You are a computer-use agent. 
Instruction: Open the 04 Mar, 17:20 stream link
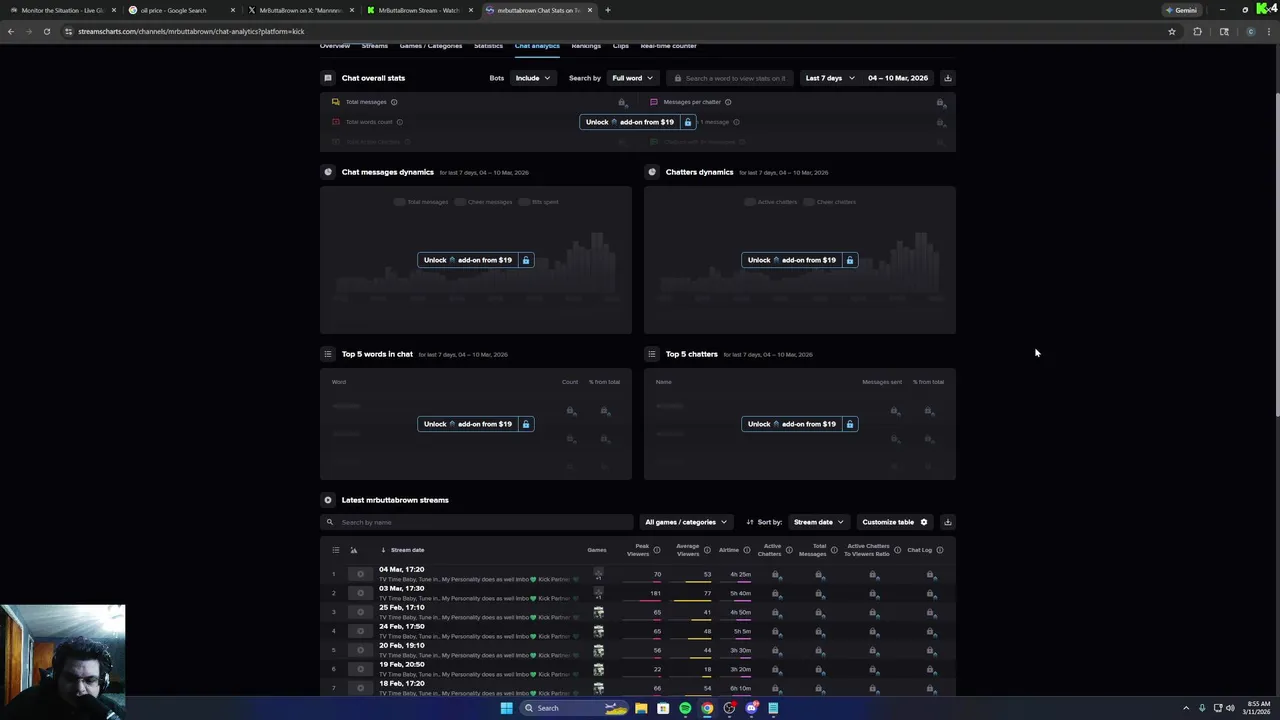(x=401, y=569)
